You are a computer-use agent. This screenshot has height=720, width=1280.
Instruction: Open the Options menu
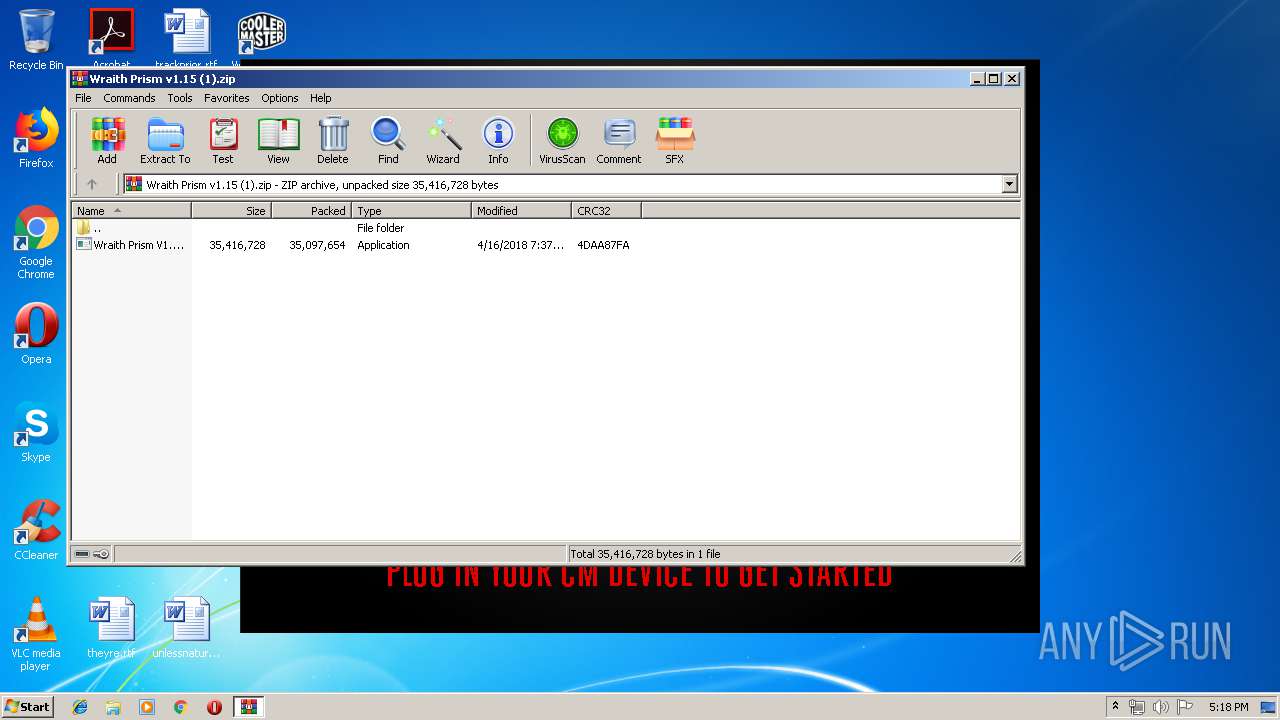point(280,98)
